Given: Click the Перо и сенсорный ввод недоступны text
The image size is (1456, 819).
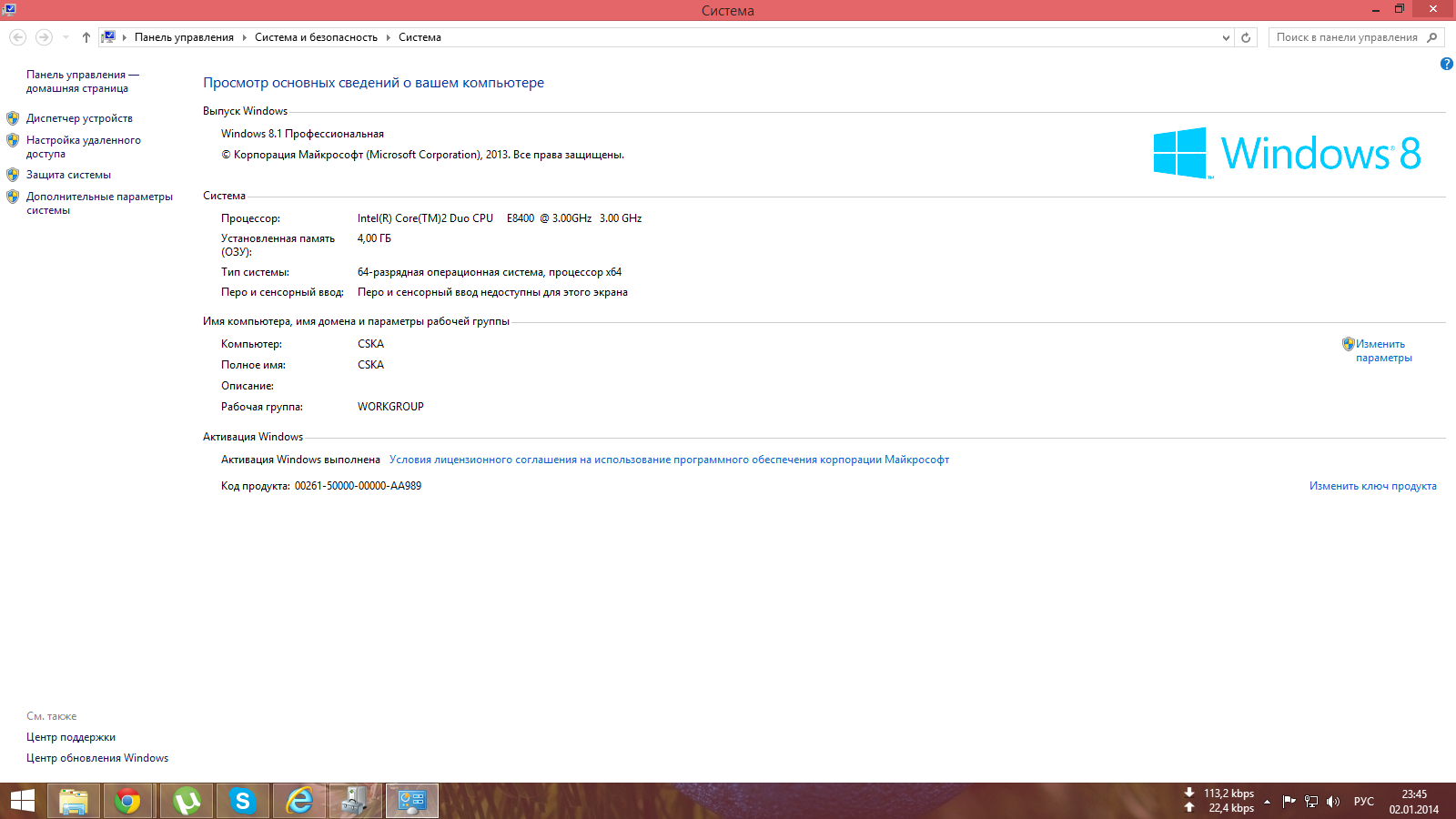Looking at the screenshot, I should point(492,292).
